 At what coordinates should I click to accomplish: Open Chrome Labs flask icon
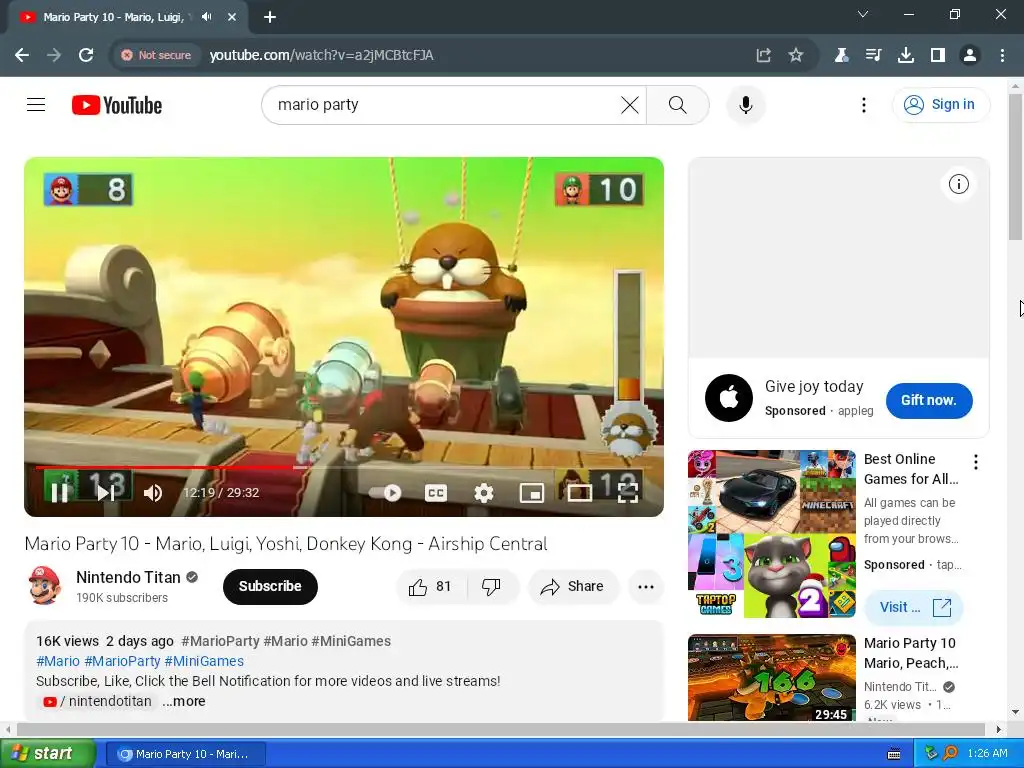(x=841, y=55)
